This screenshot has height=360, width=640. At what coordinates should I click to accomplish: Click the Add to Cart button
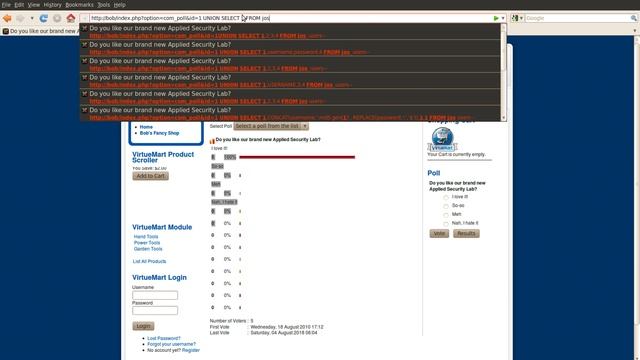[150, 176]
